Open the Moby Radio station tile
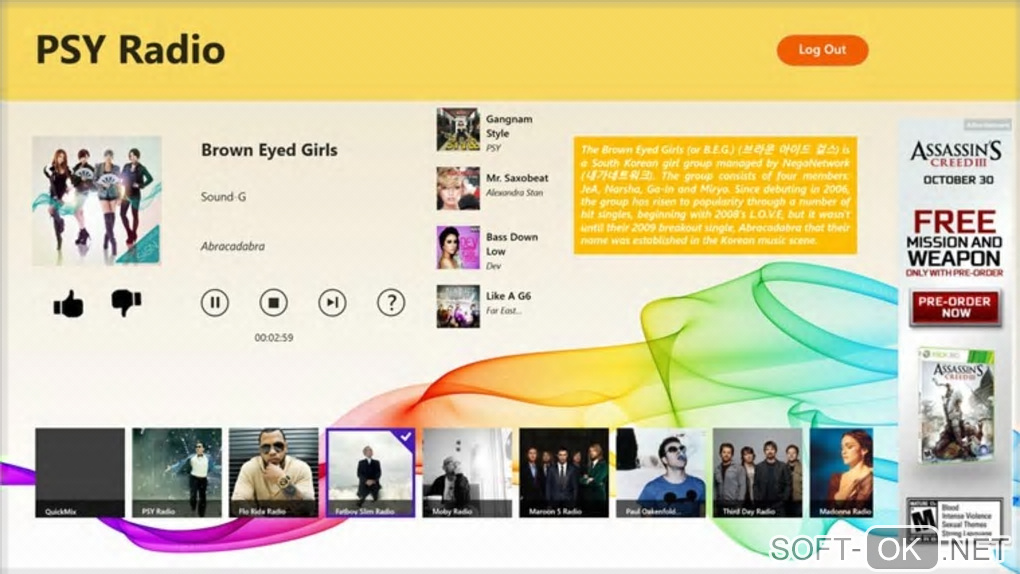Viewport: 1020px width, 574px height. click(x=467, y=472)
